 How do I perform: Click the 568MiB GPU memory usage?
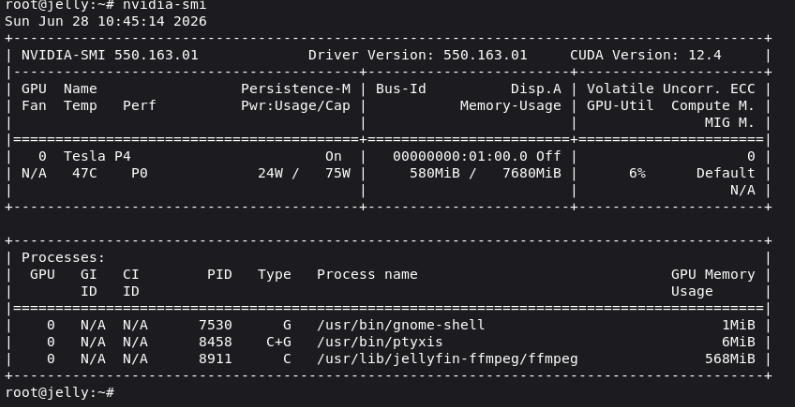pos(730,359)
